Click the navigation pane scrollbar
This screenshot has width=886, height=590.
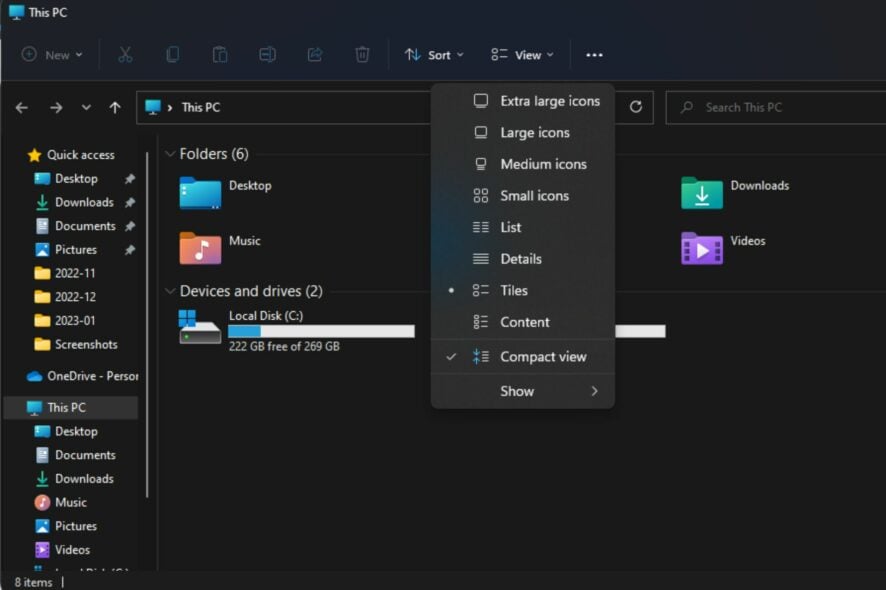(x=147, y=324)
